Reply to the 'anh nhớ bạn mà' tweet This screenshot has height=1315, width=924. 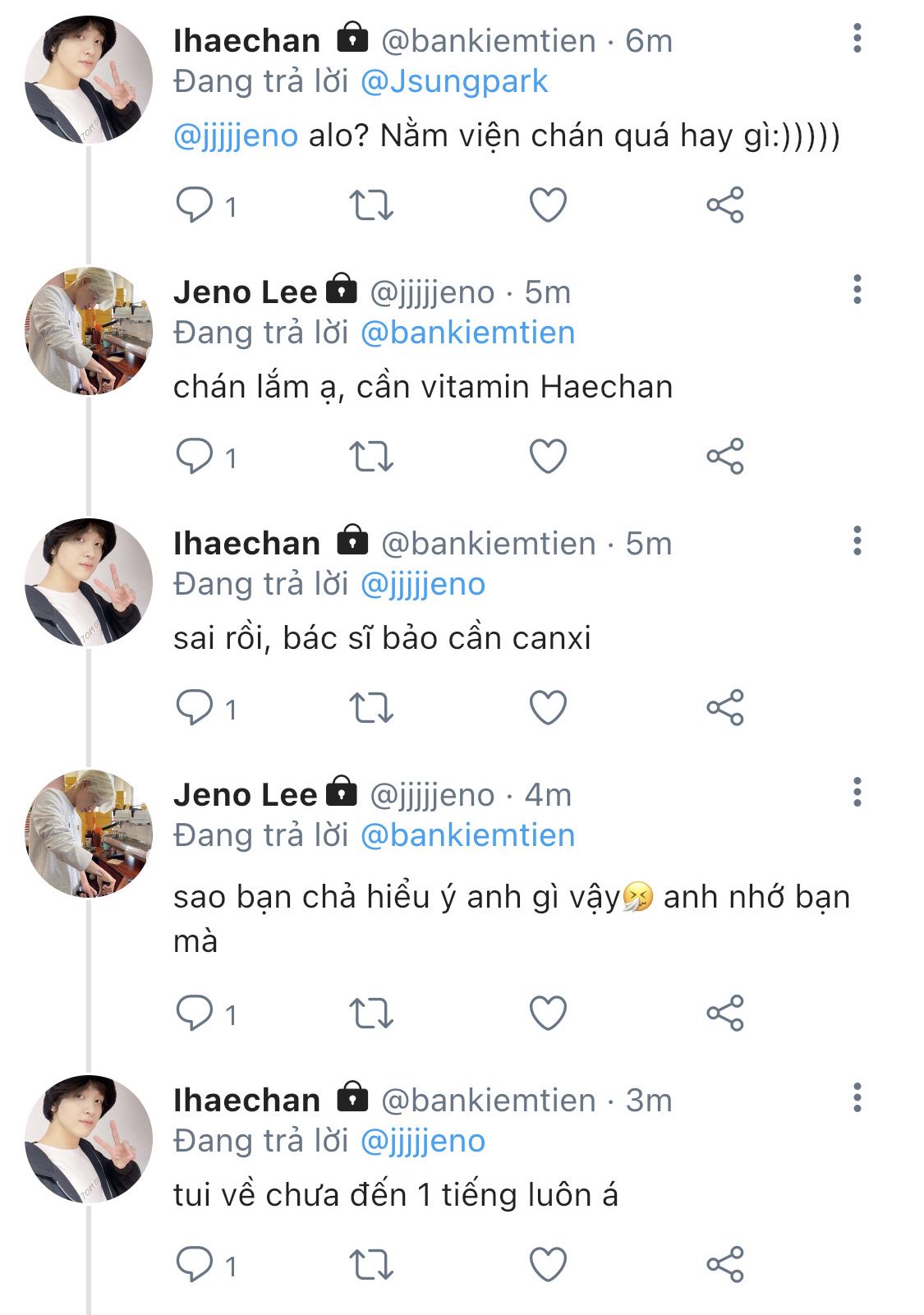[195, 1014]
